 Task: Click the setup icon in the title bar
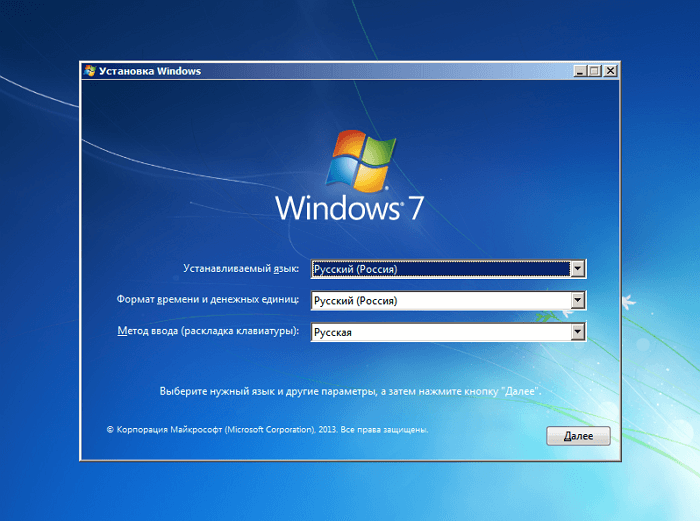coord(90,72)
